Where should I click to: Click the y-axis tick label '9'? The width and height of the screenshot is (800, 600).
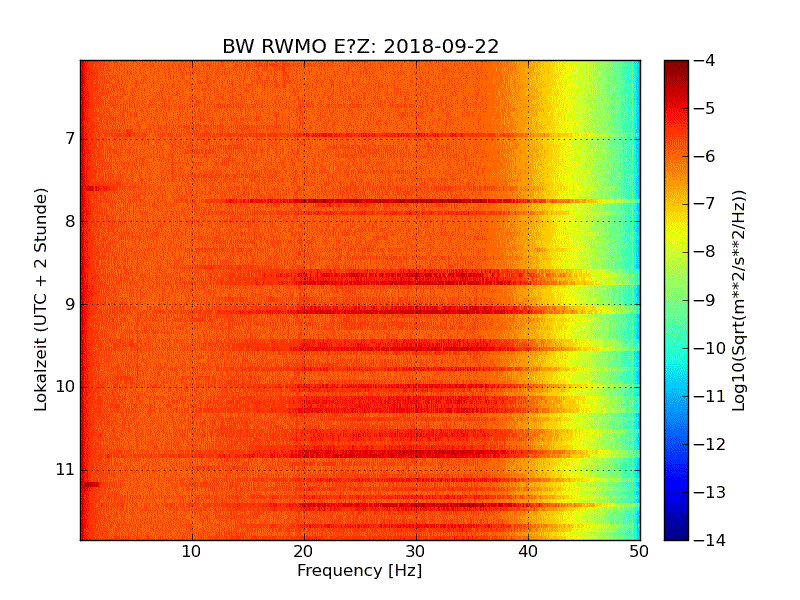(x=70, y=304)
